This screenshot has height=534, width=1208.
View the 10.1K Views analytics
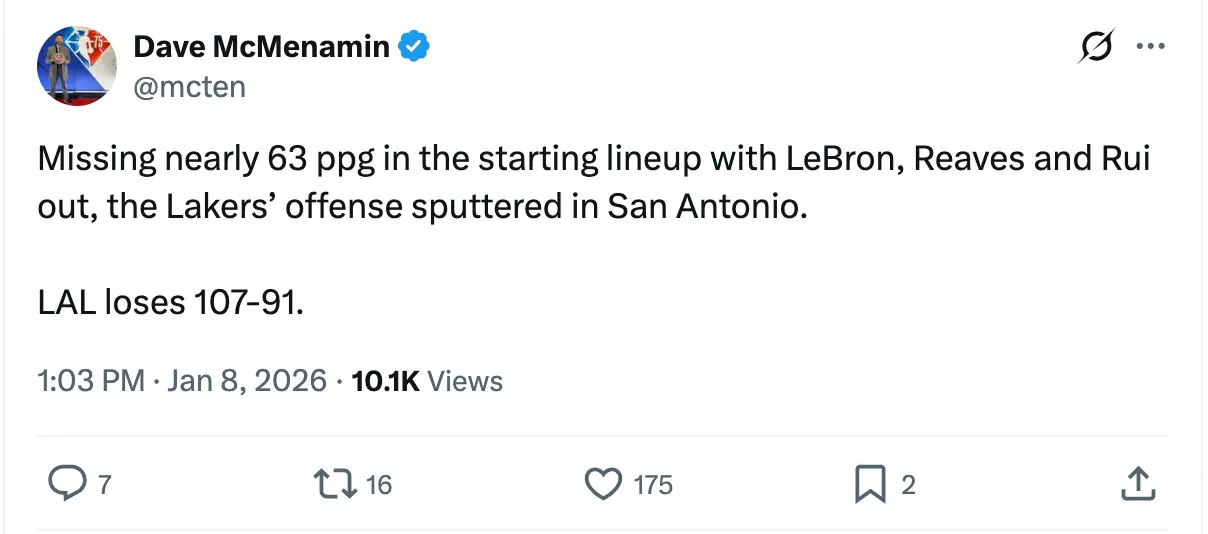(x=428, y=380)
